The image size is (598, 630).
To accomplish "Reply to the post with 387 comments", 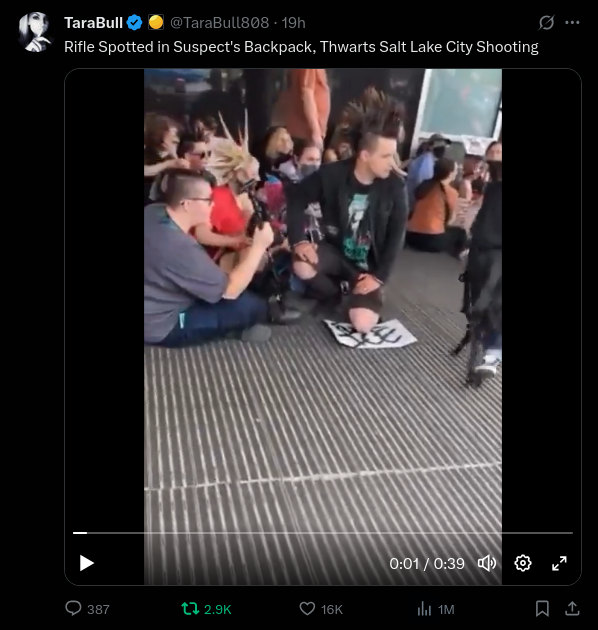I will pyautogui.click(x=87, y=609).
